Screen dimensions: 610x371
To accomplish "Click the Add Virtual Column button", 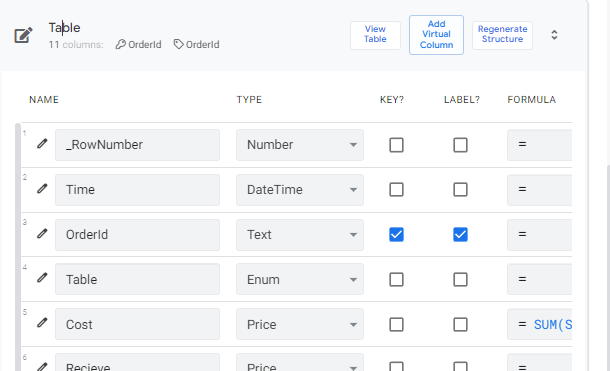I will (436, 35).
